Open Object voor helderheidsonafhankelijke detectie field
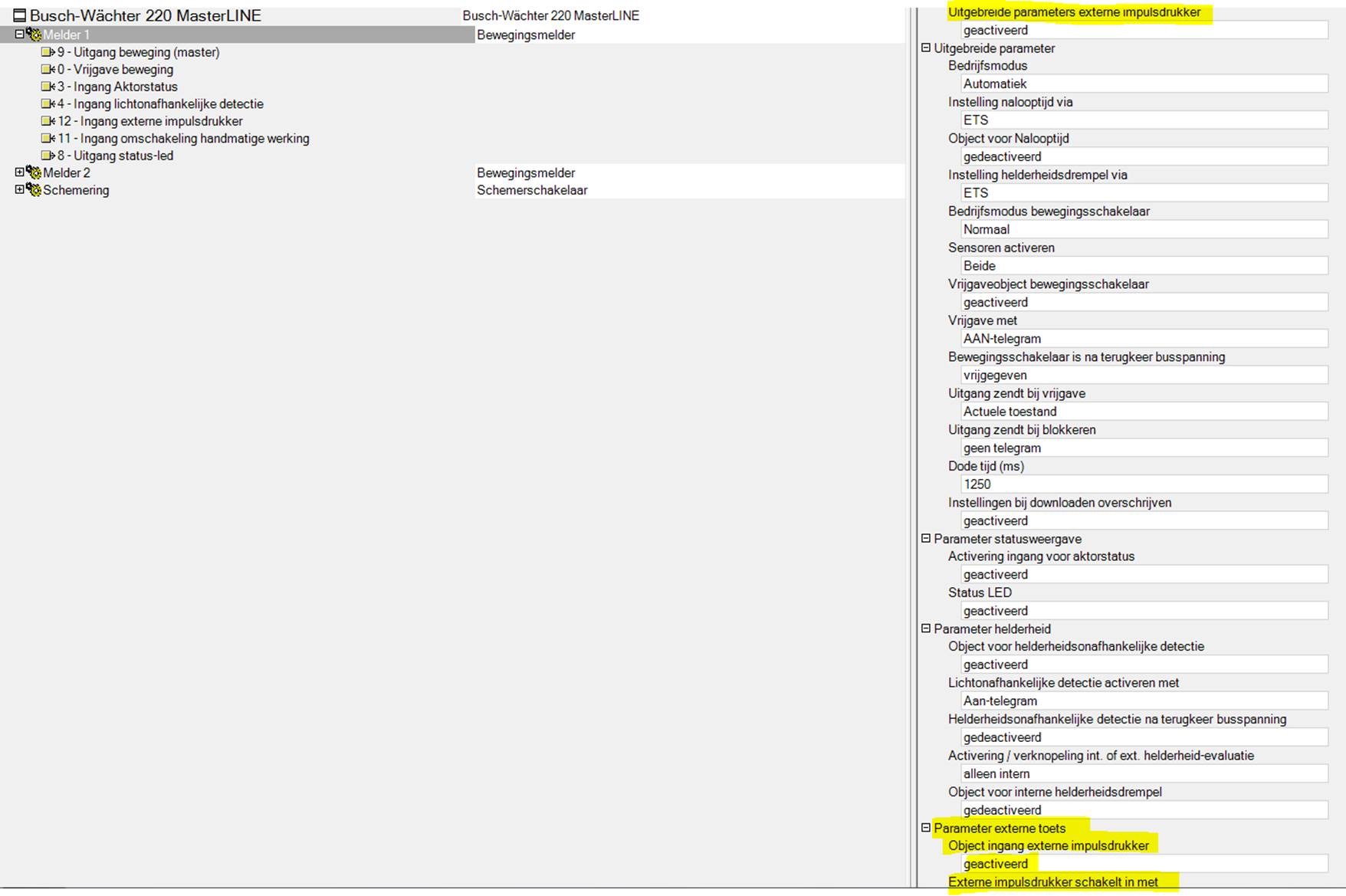 coord(1144,665)
